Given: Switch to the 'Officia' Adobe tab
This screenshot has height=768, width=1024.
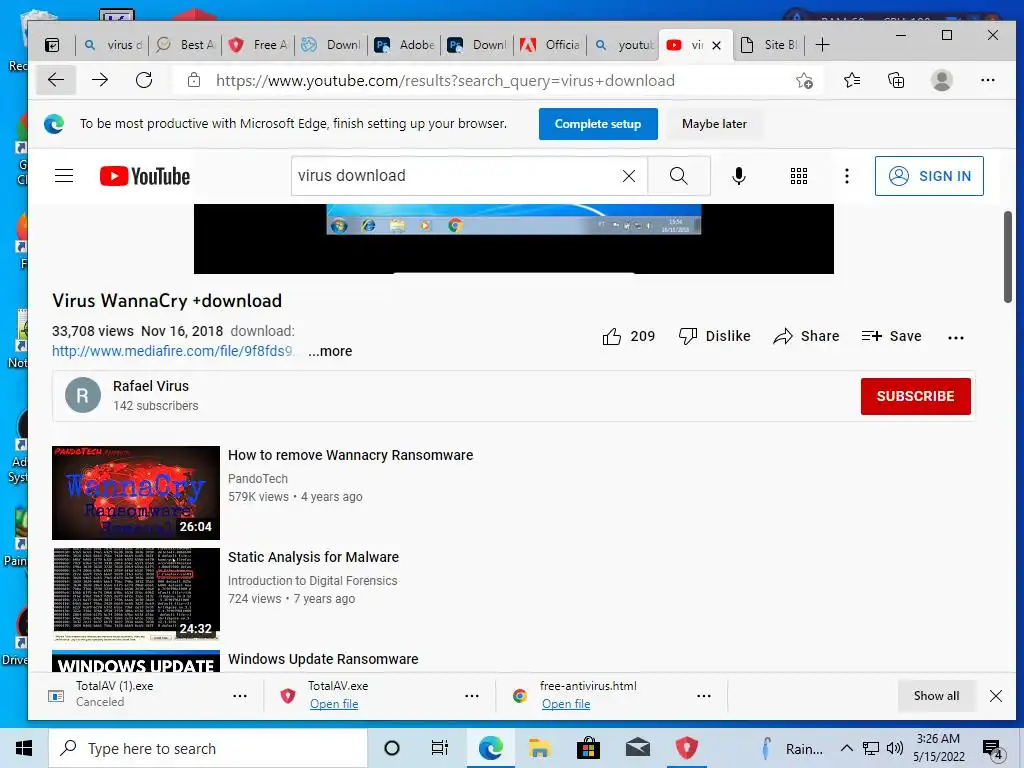Looking at the screenshot, I should (x=552, y=45).
